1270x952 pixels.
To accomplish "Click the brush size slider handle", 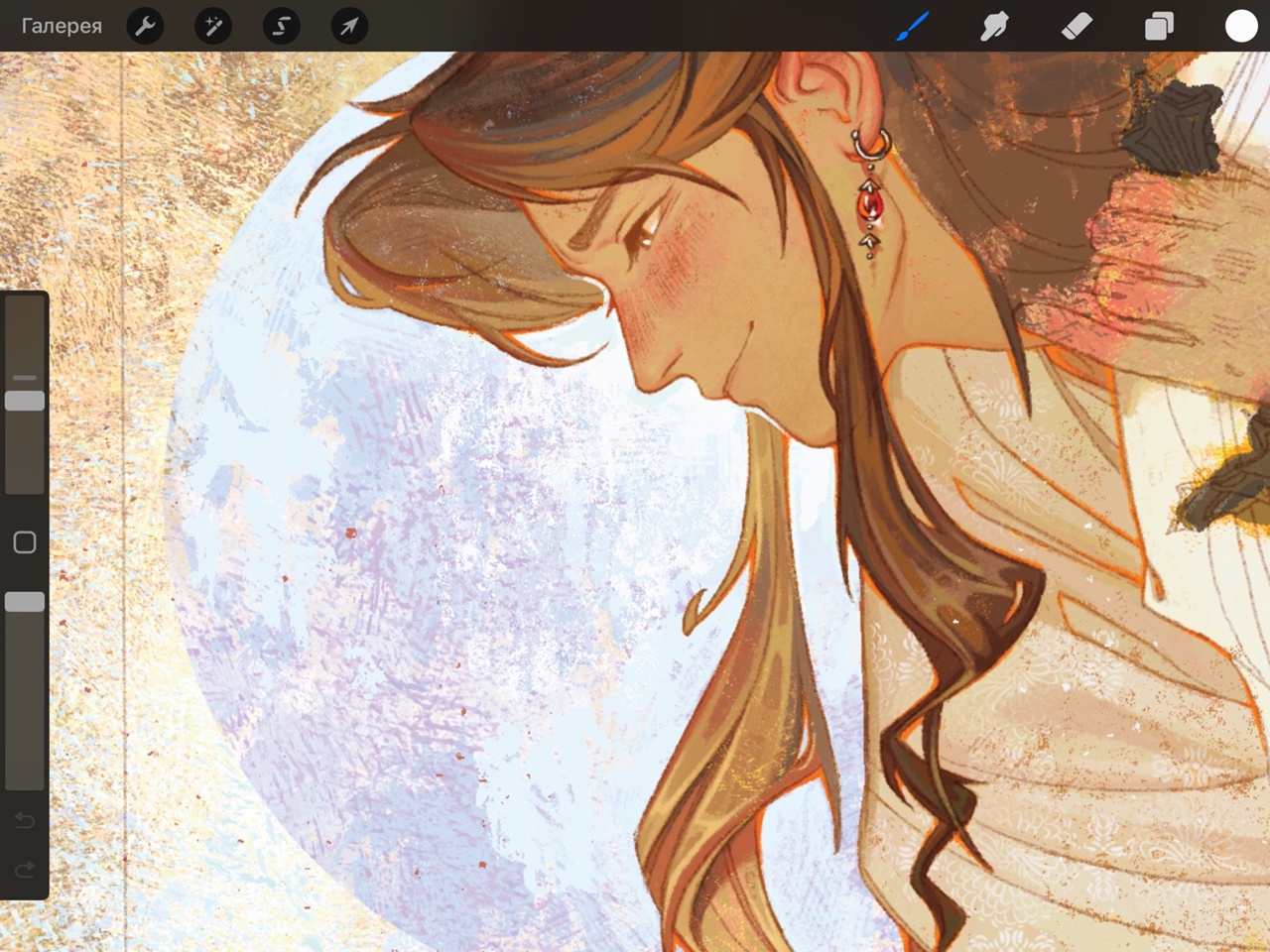I will click(x=25, y=401).
